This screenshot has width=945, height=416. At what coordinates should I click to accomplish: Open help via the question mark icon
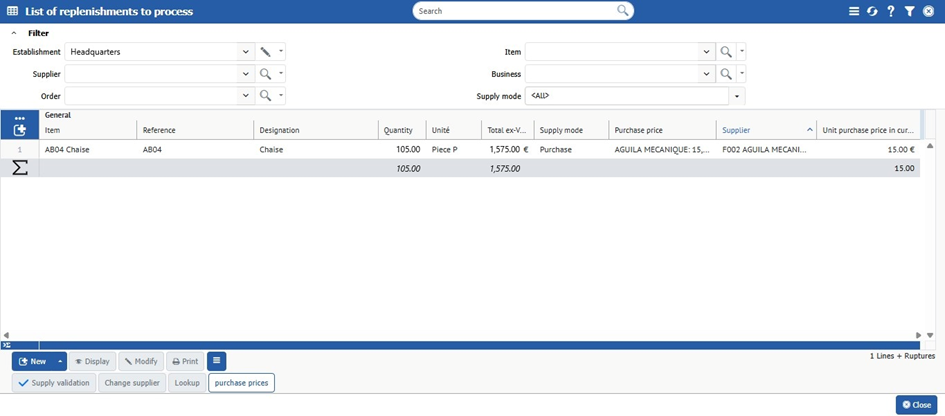891,12
